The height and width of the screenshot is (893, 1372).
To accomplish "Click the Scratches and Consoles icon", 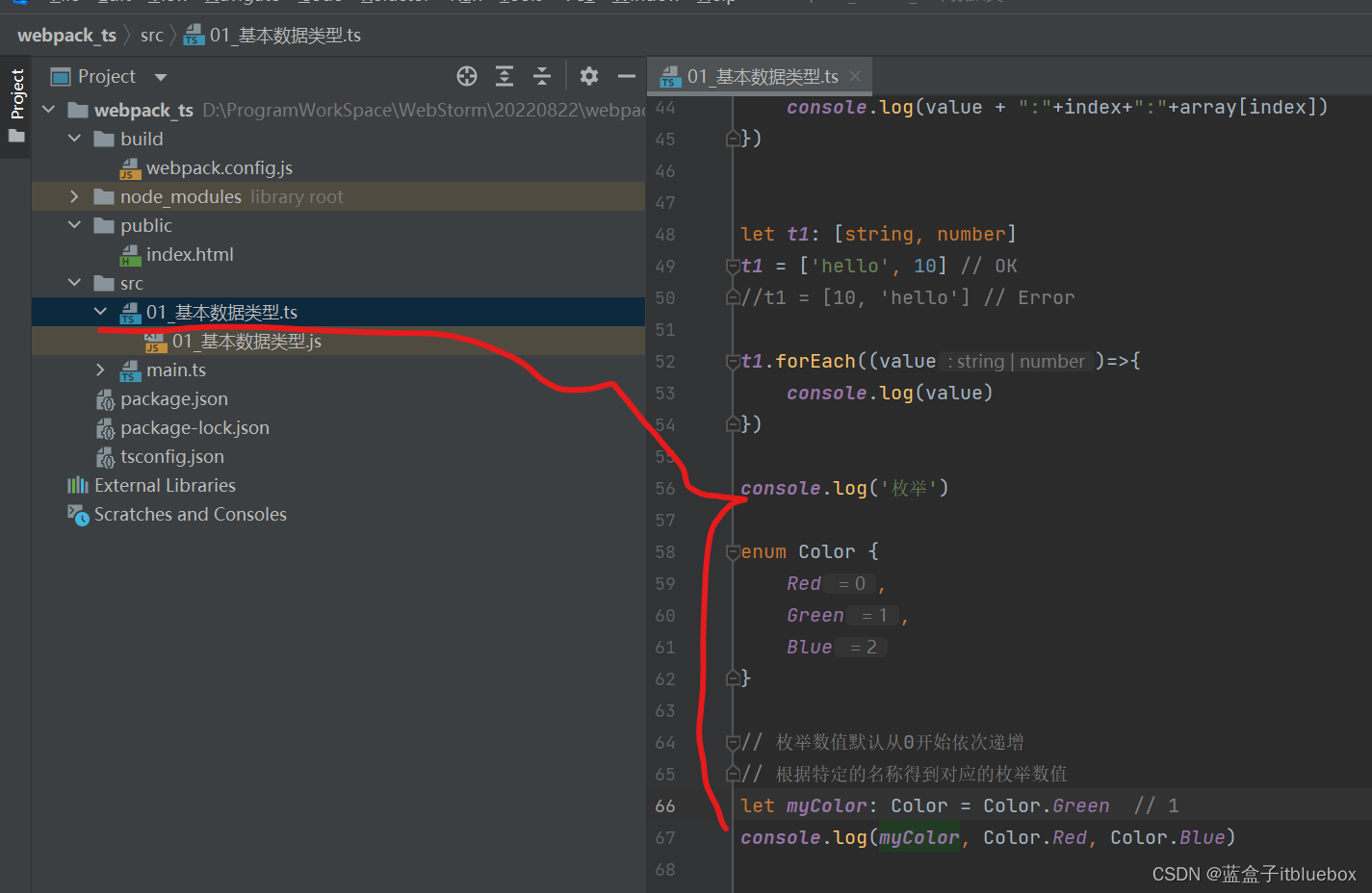I will click(x=78, y=515).
